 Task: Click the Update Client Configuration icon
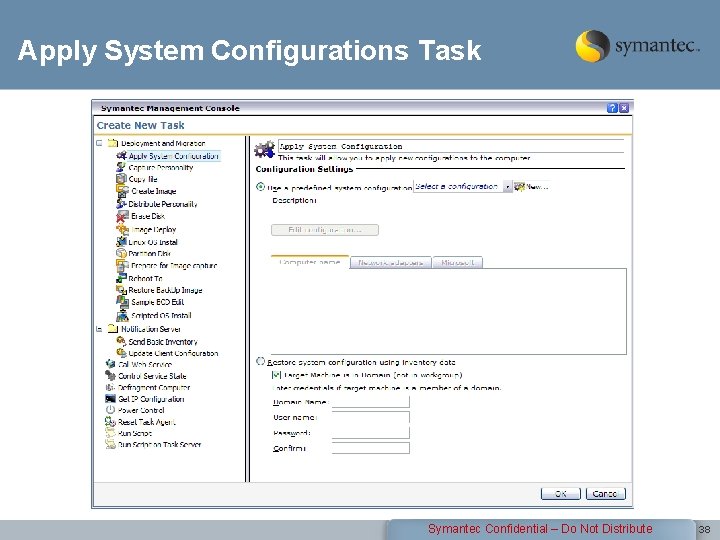(x=121, y=353)
